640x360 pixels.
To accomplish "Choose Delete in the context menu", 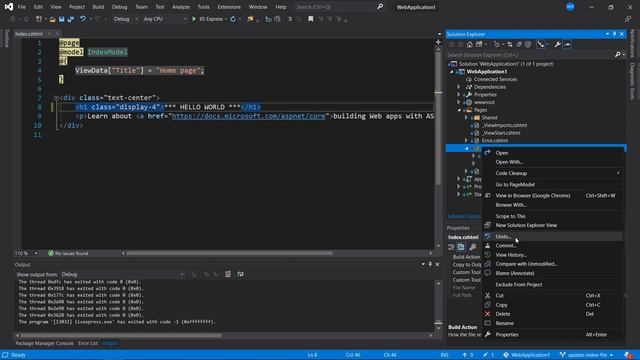I will pos(553,314).
